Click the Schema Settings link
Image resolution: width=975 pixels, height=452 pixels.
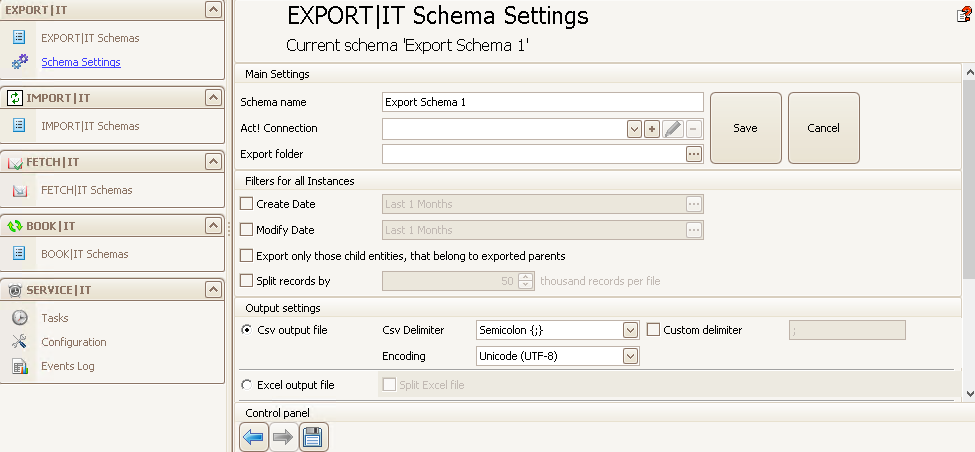81,62
